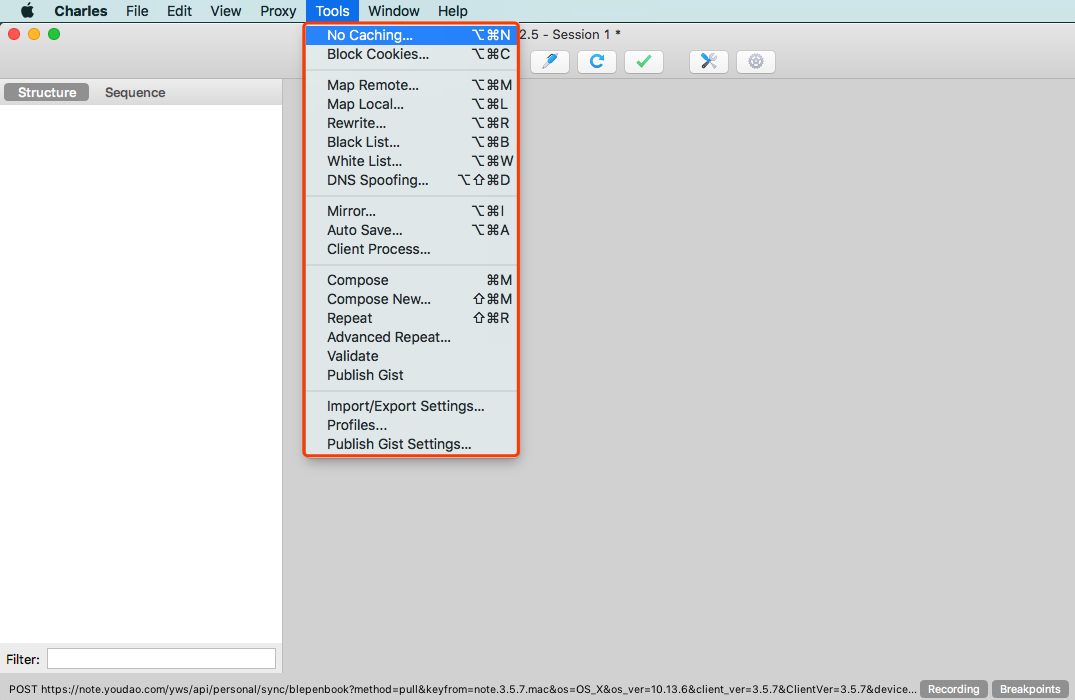Select Map Remote... menu item
The height and width of the screenshot is (700, 1075).
(411, 85)
